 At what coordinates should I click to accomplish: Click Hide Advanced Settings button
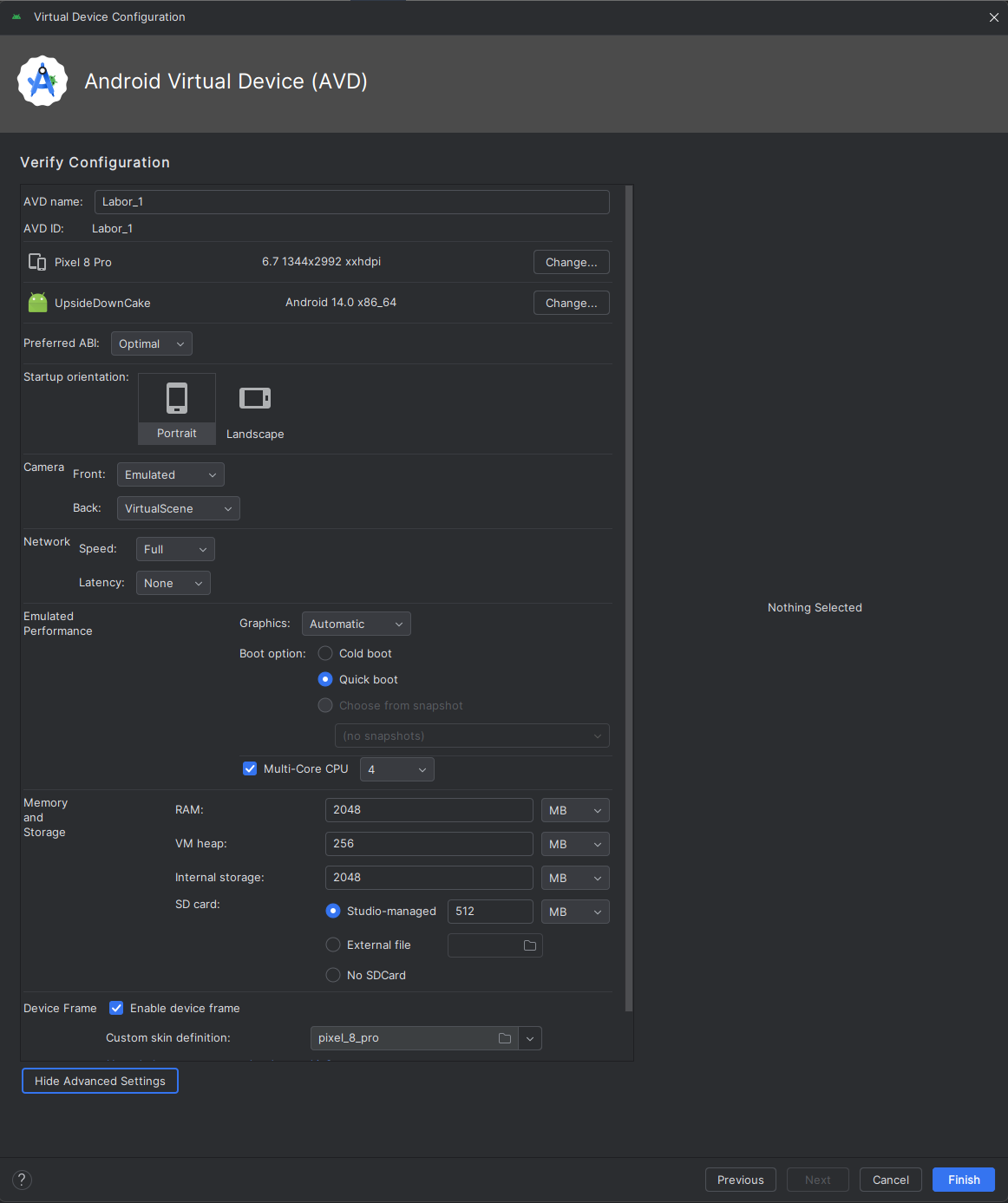pos(100,1081)
